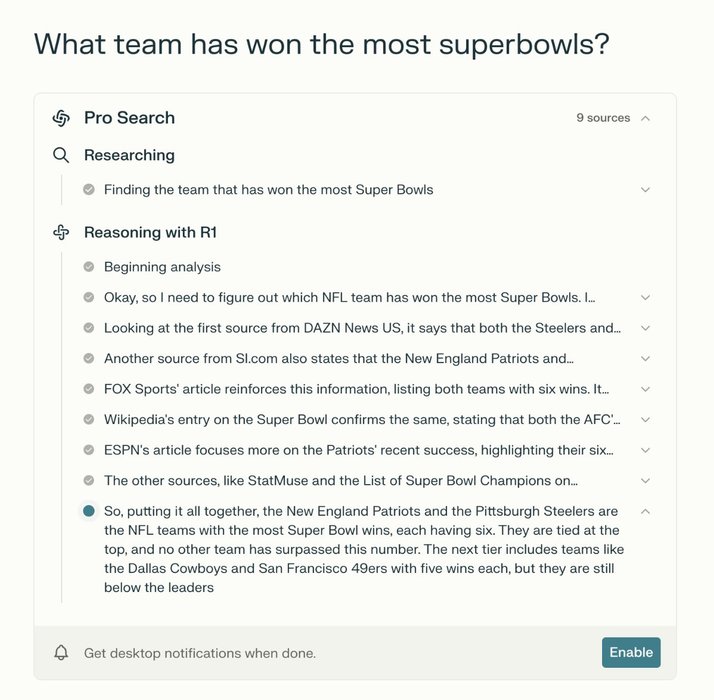Expand the ESPN article reasoning step
This screenshot has height=700, width=714.
pos(645,450)
